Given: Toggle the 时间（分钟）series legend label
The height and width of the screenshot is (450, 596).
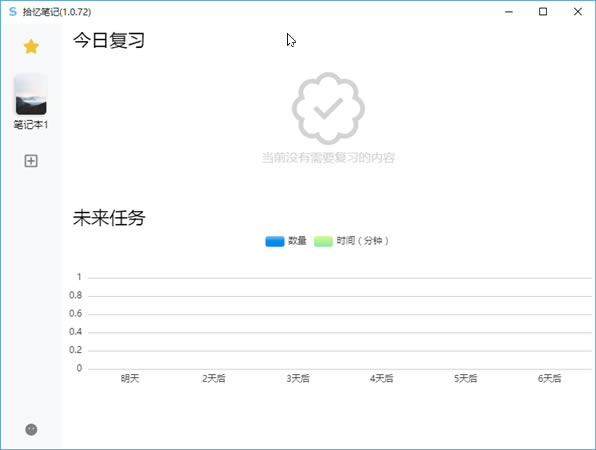Looking at the screenshot, I should [x=363, y=241].
